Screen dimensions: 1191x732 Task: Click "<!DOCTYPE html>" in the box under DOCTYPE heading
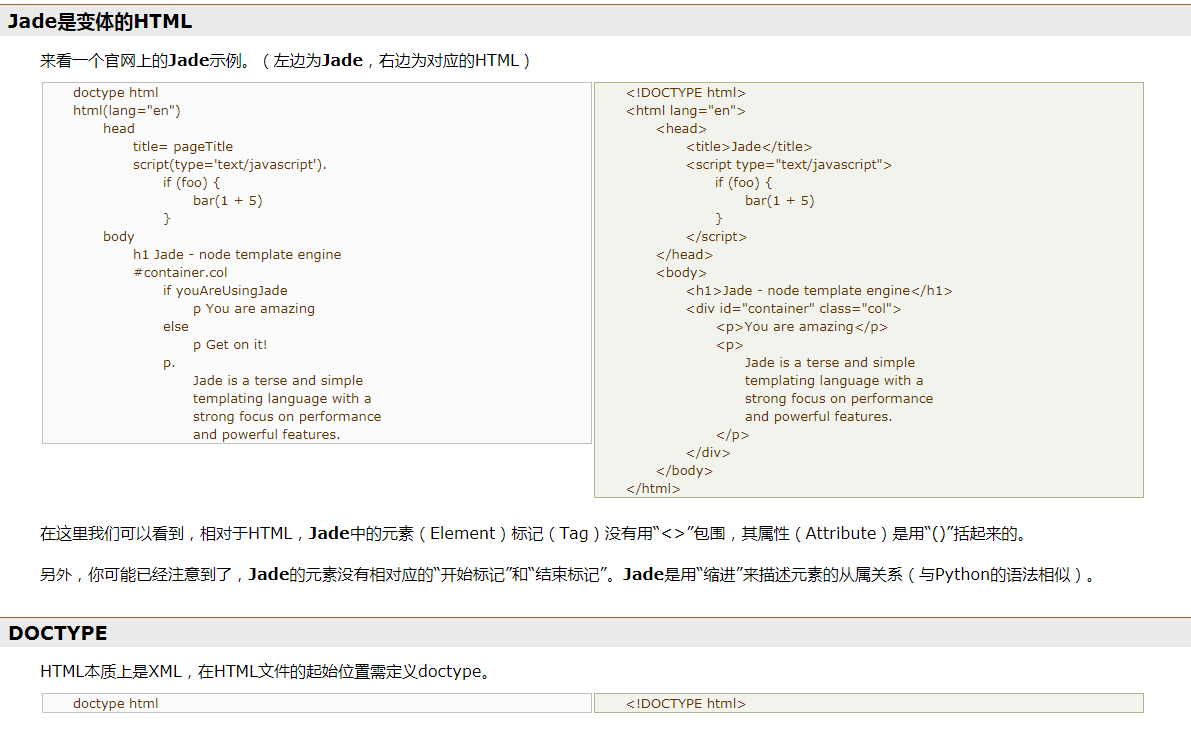[685, 704]
